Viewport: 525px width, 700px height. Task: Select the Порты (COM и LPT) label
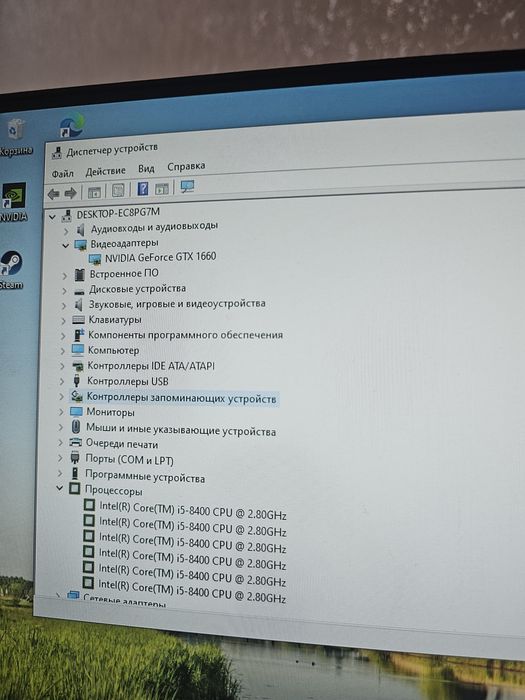129,460
